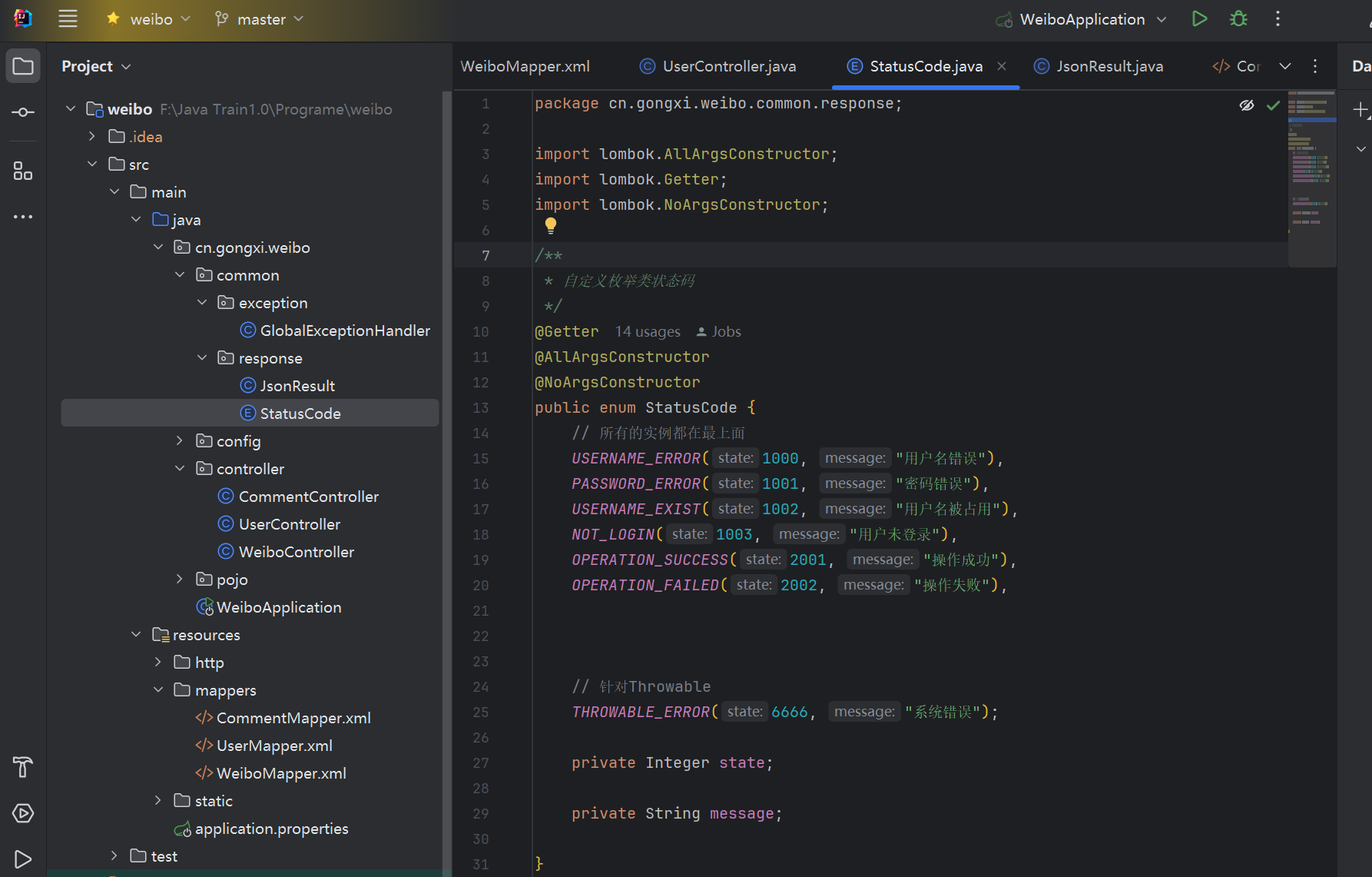Collapse the mappers folder

pos(157,689)
